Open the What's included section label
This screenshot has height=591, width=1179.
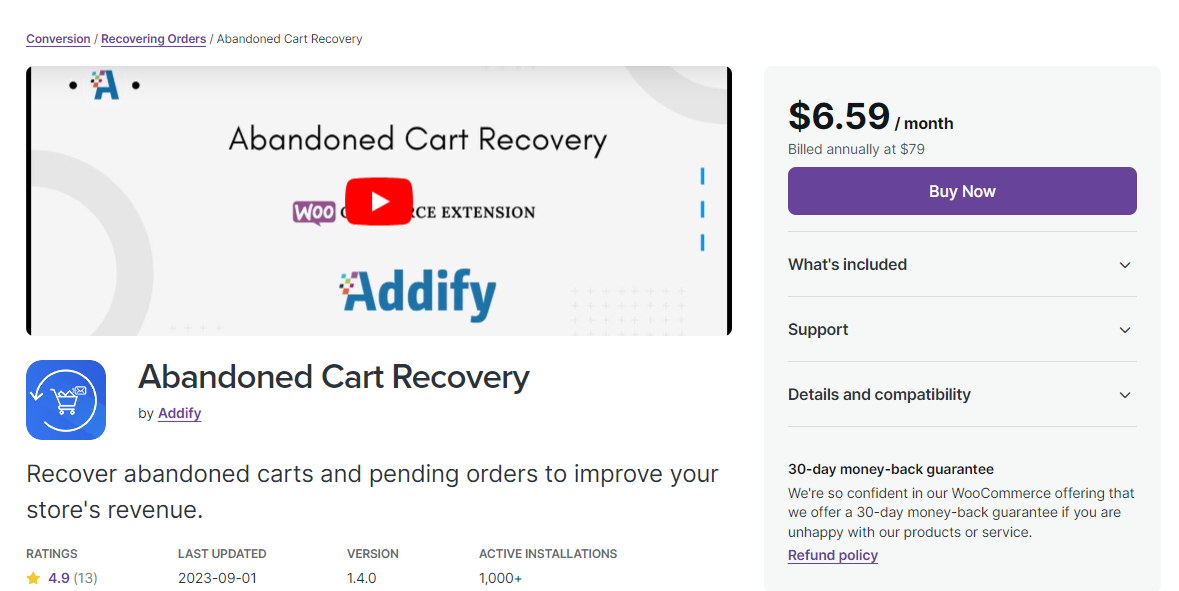tap(847, 265)
